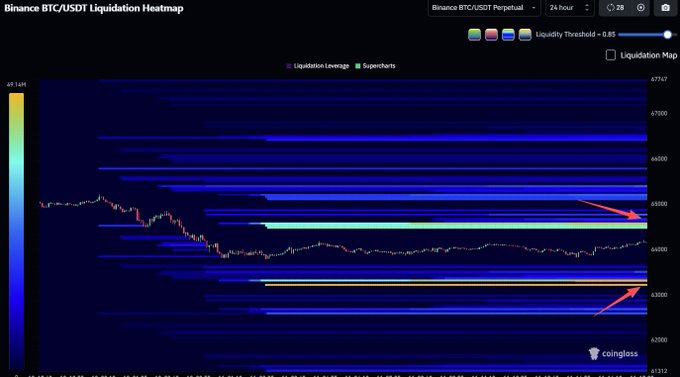This screenshot has height=377, width=680.
Task: Click the 66000 price axis label
Action: [659, 159]
